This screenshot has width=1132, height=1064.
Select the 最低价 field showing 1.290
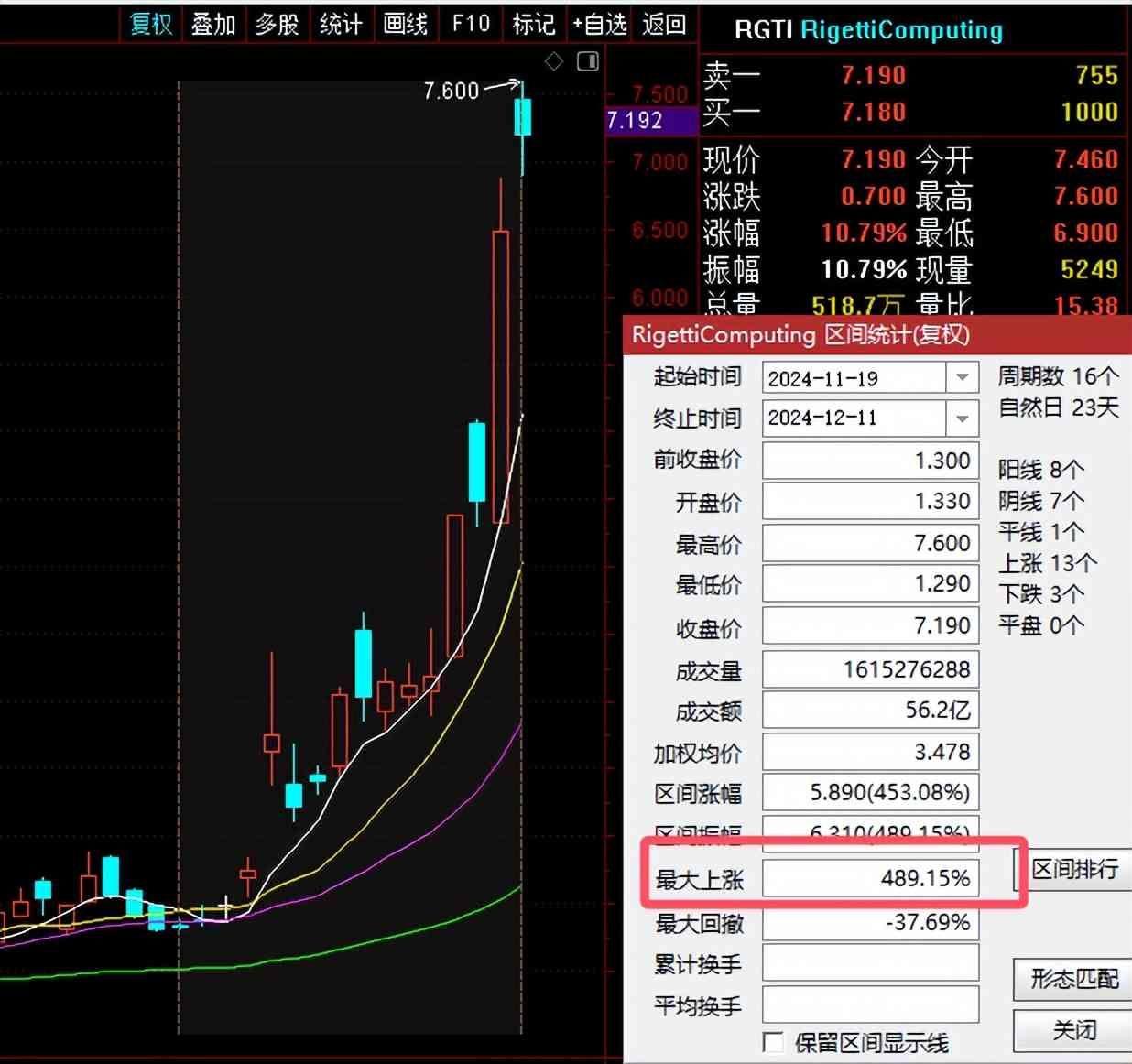(x=870, y=584)
